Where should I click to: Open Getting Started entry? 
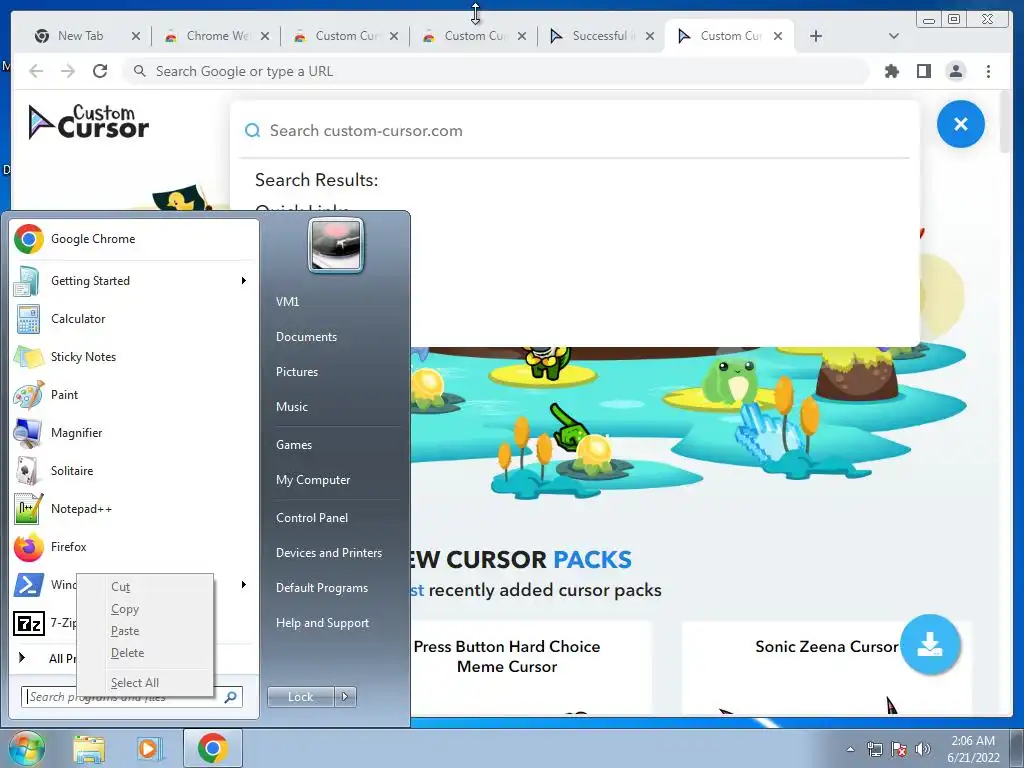(135, 281)
